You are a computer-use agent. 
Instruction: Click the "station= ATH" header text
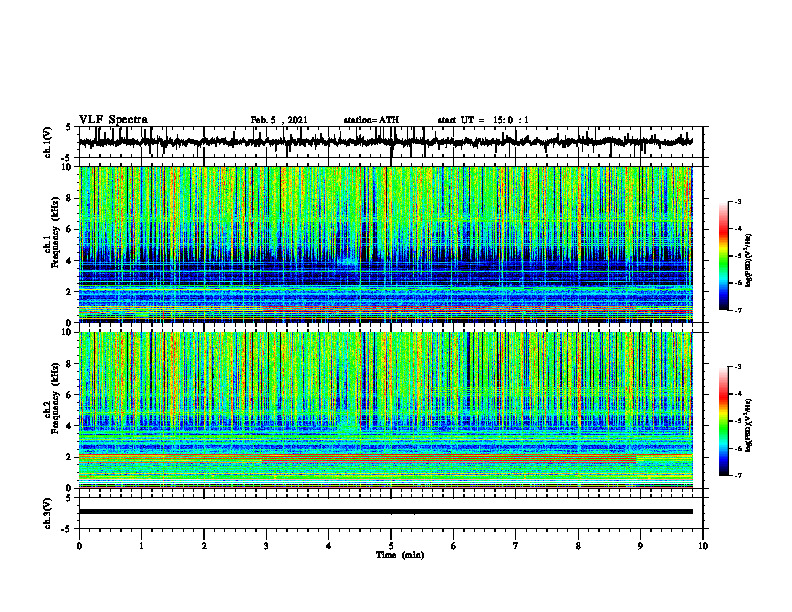371,120
